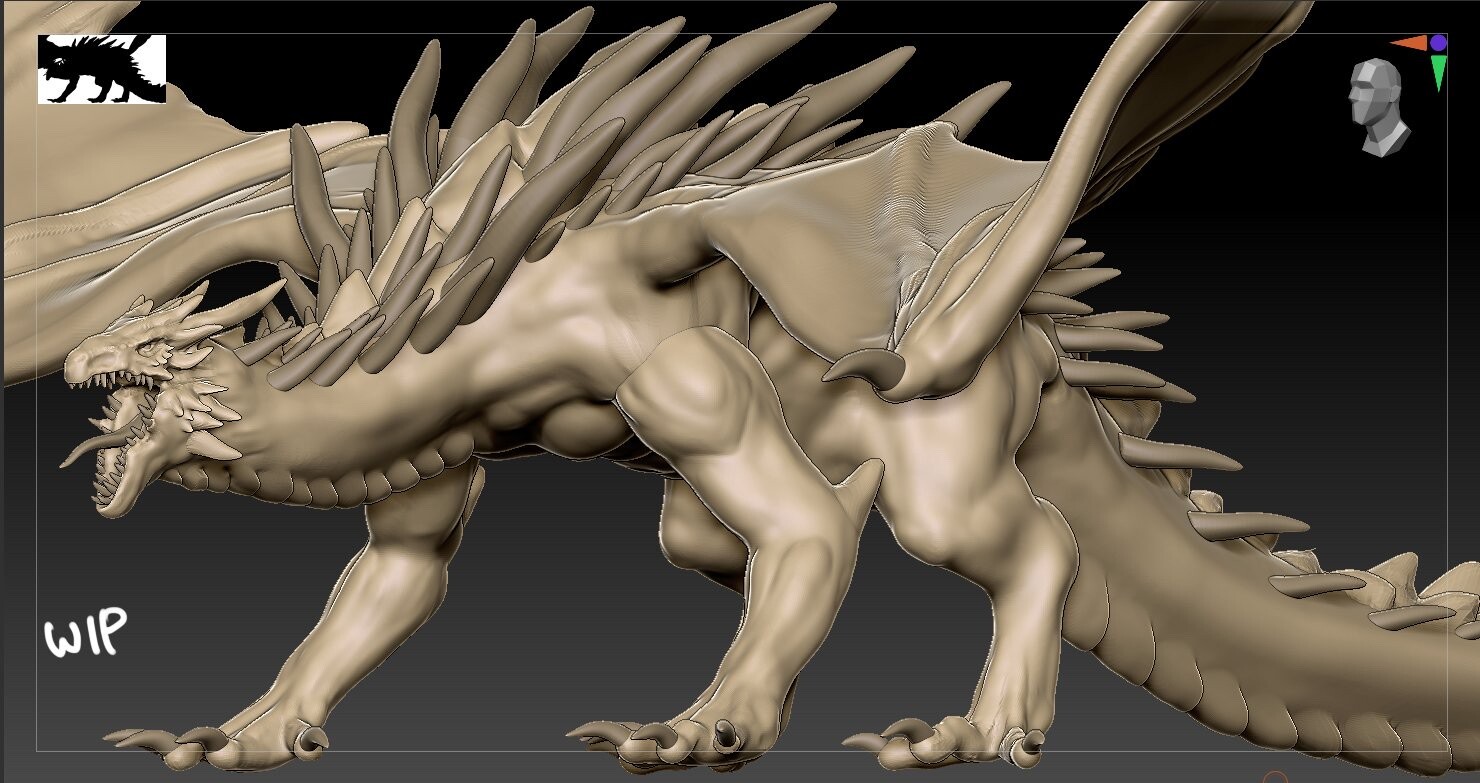The image size is (1480, 783).
Task: Click the polygon head orientation gizmo
Action: [x=1379, y=107]
